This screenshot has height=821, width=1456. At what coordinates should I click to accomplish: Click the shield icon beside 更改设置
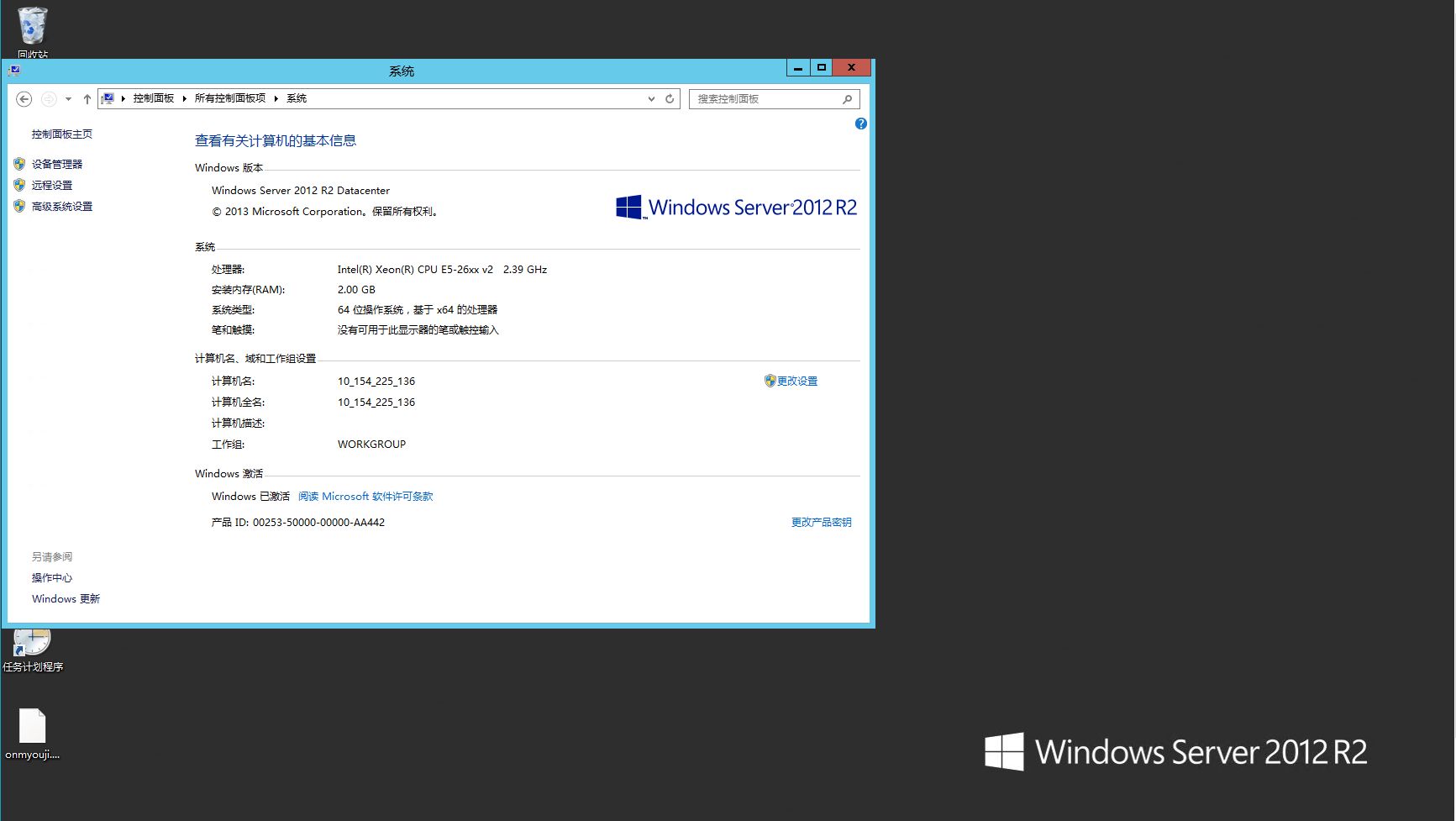770,381
